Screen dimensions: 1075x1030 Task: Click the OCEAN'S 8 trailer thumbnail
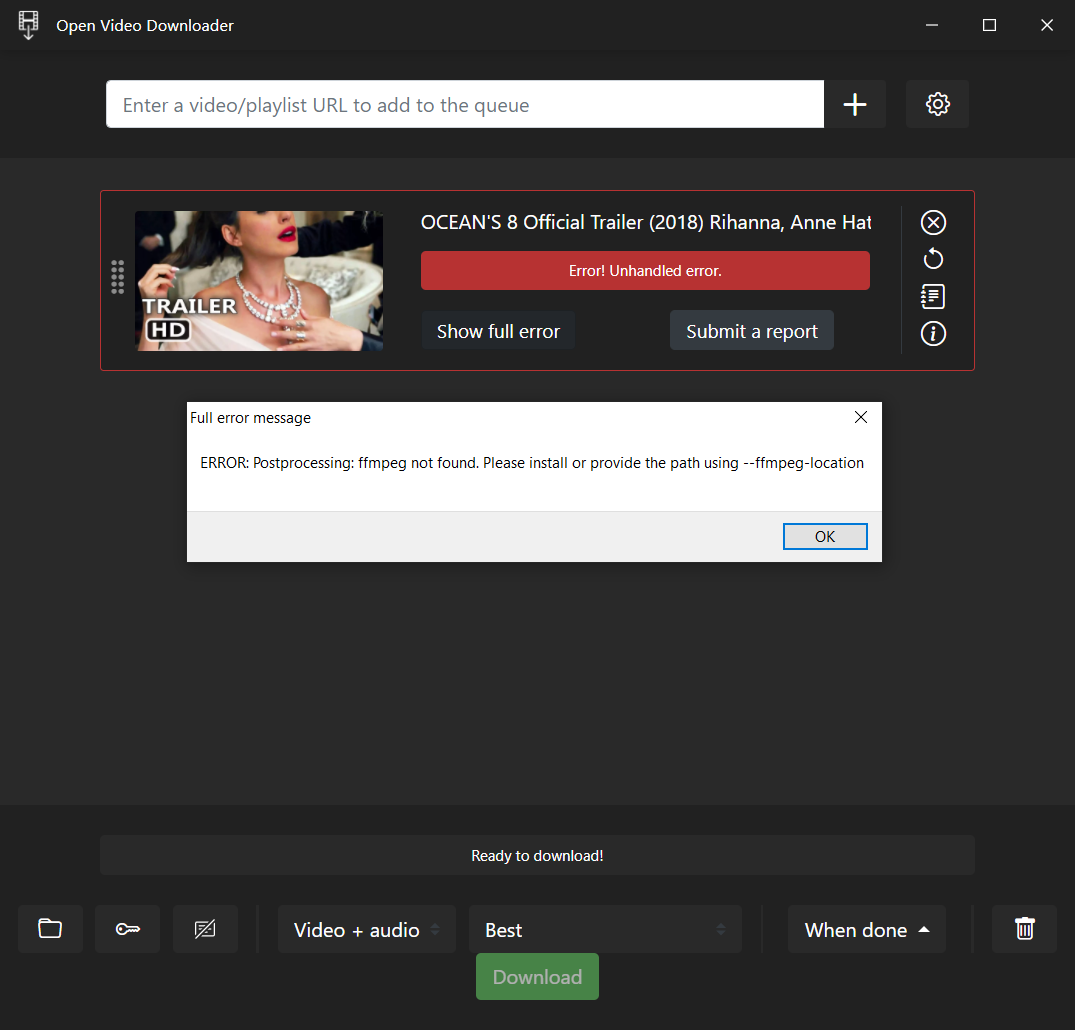coord(259,280)
